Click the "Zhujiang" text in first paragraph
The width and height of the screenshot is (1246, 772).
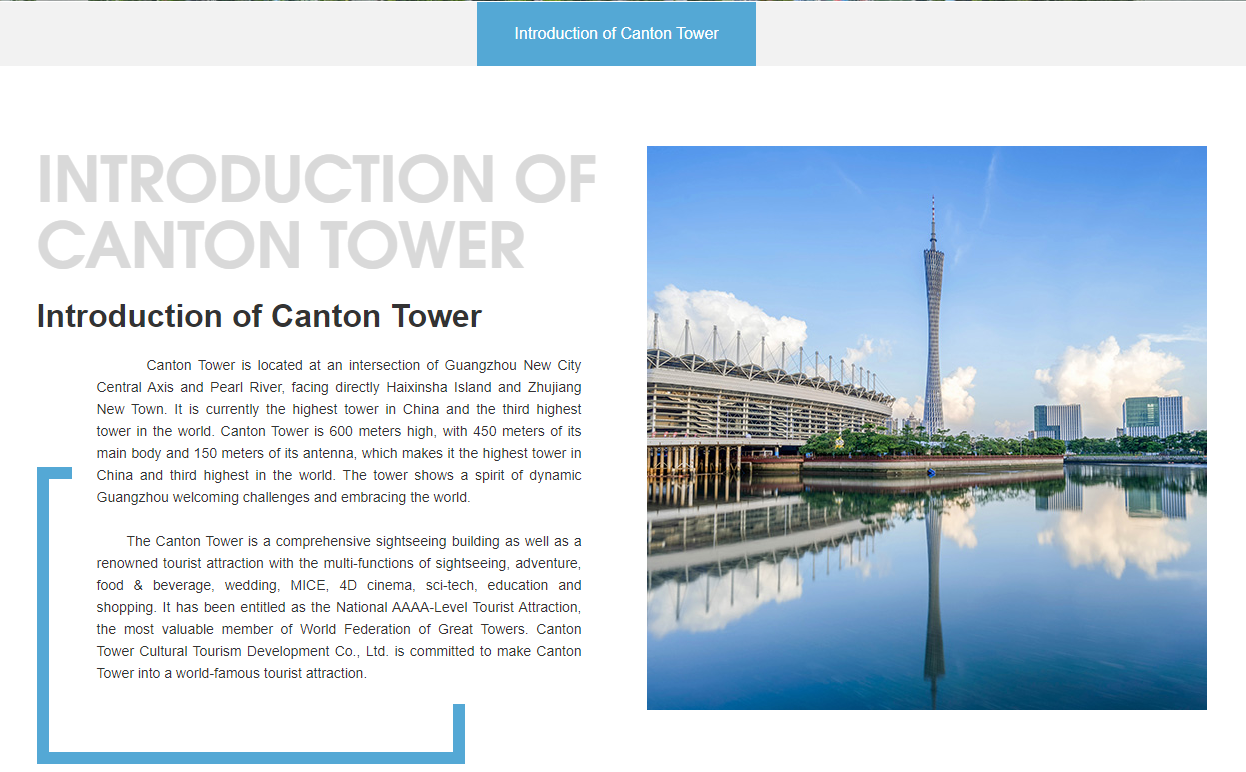pyautogui.click(x=554, y=387)
